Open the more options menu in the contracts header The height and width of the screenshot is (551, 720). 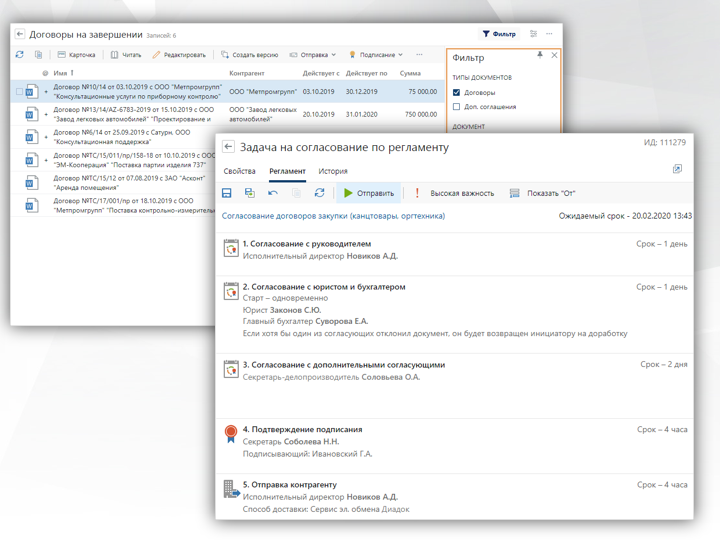click(549, 34)
